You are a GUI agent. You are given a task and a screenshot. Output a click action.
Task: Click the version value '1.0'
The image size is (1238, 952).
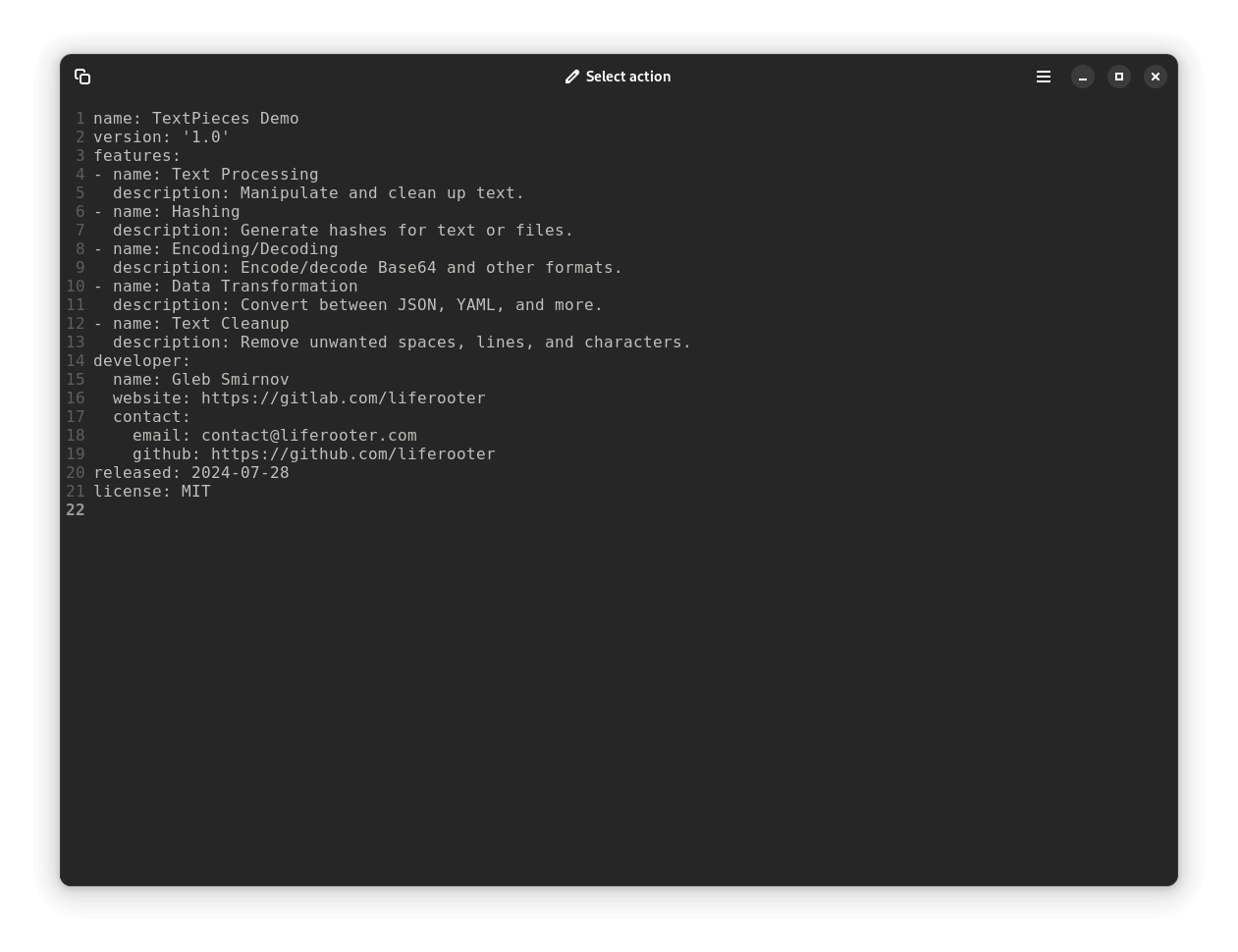coord(205,137)
